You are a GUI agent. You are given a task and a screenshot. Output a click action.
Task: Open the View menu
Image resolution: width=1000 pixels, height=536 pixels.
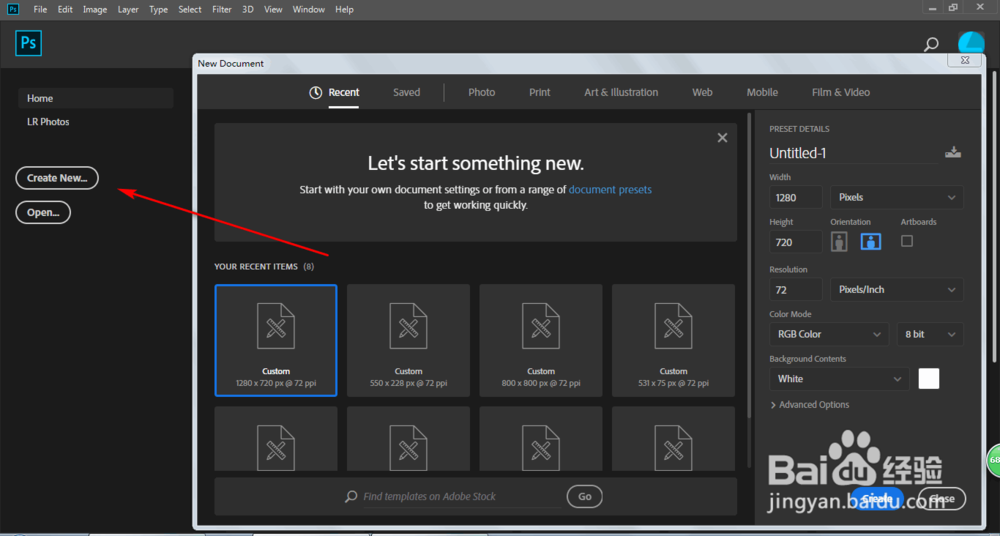click(x=273, y=10)
